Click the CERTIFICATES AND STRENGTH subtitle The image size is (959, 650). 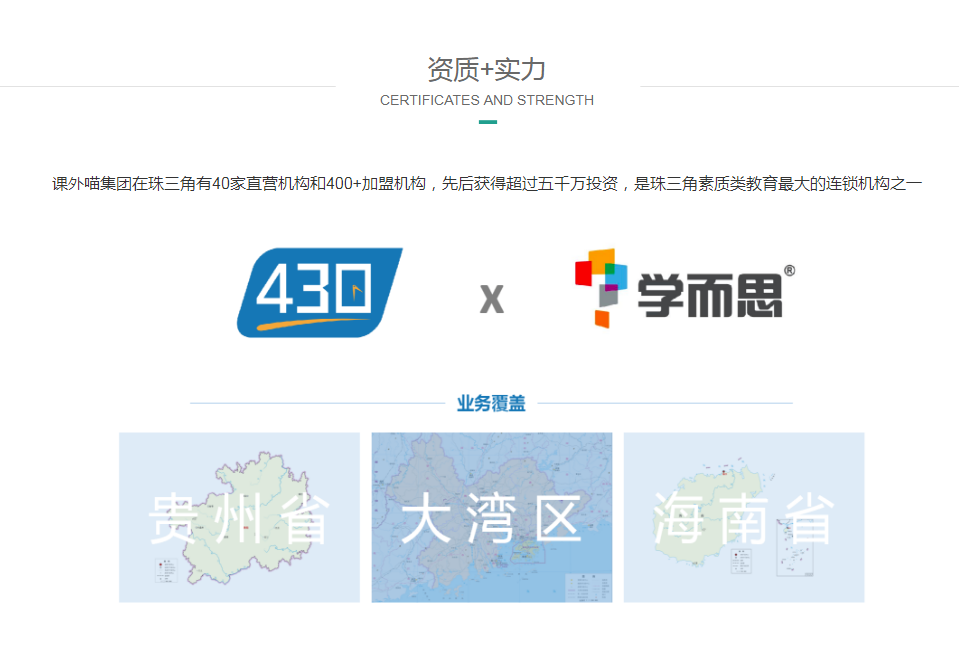coord(487,100)
